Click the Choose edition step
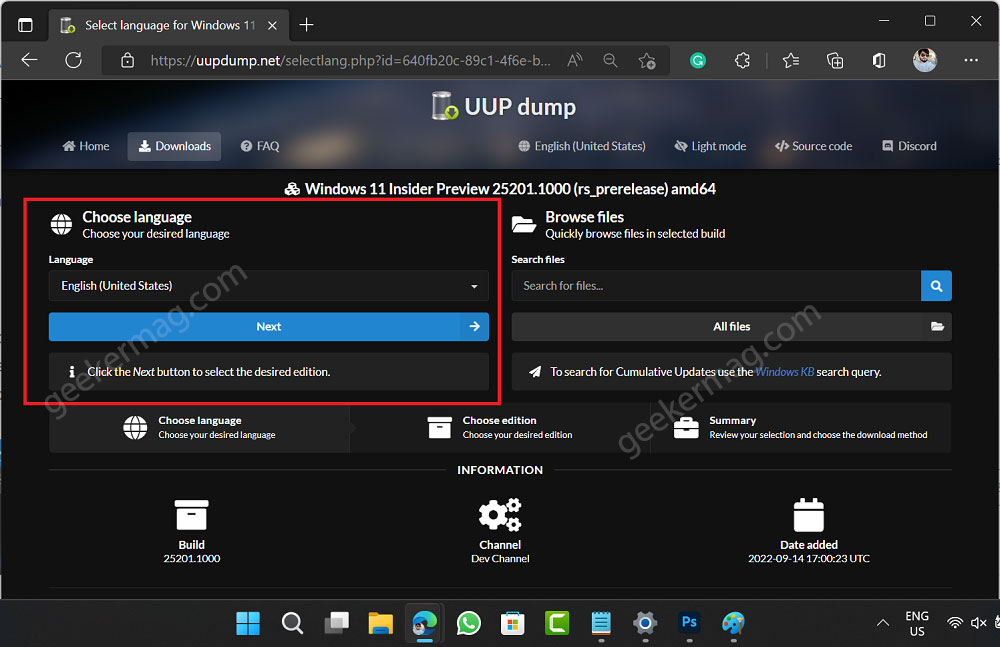Viewport: 1000px width, 647px height. click(x=499, y=428)
